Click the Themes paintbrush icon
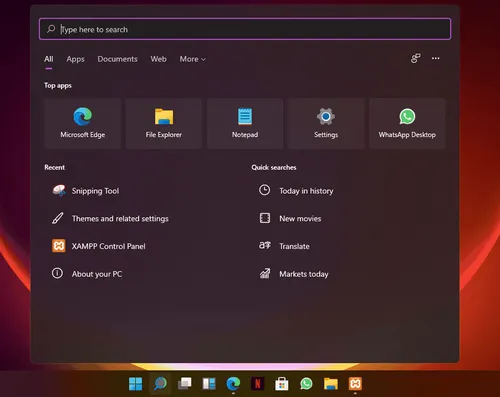 [x=57, y=218]
